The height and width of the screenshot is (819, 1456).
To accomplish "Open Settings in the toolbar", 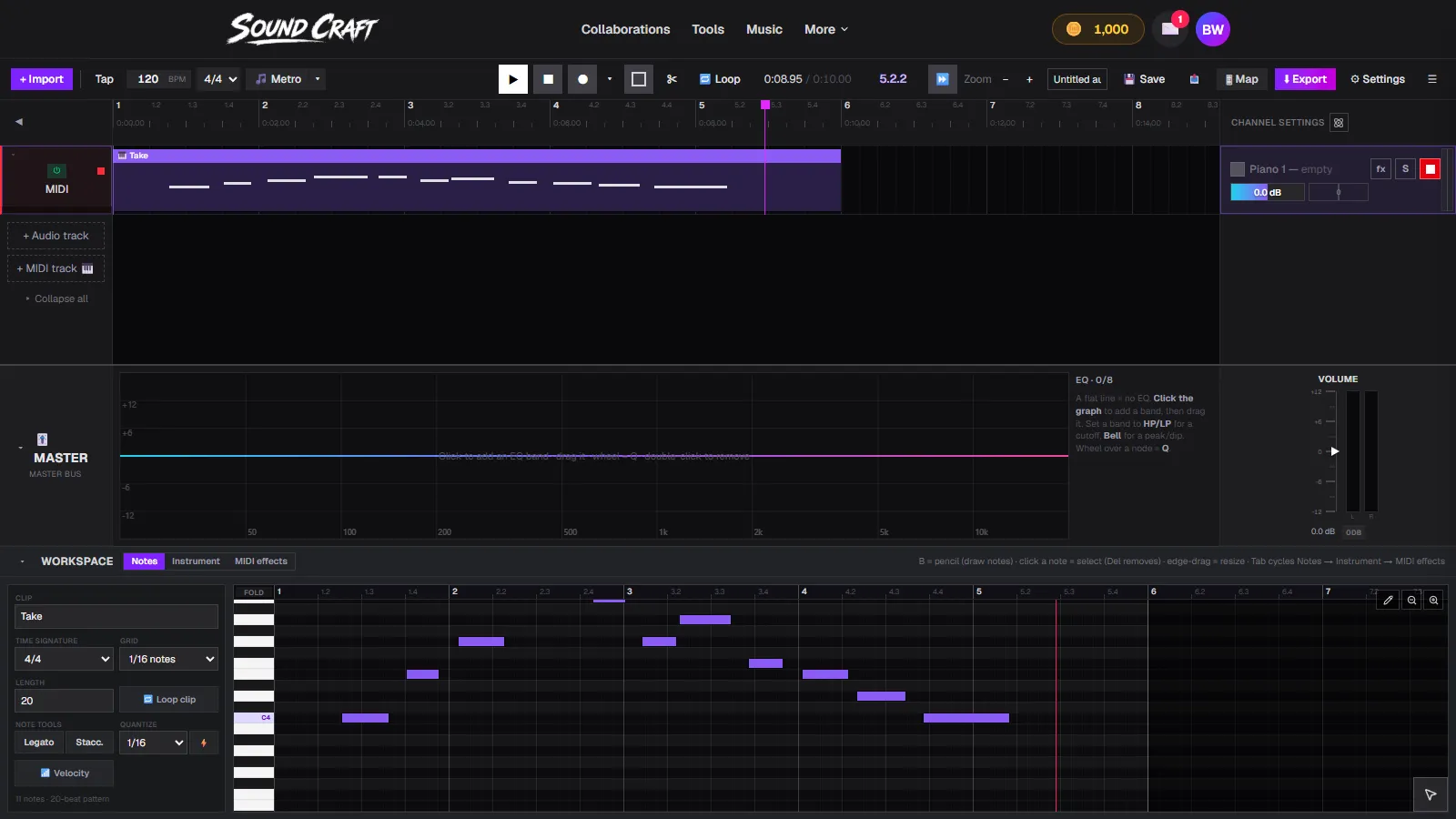I will 1378,79.
